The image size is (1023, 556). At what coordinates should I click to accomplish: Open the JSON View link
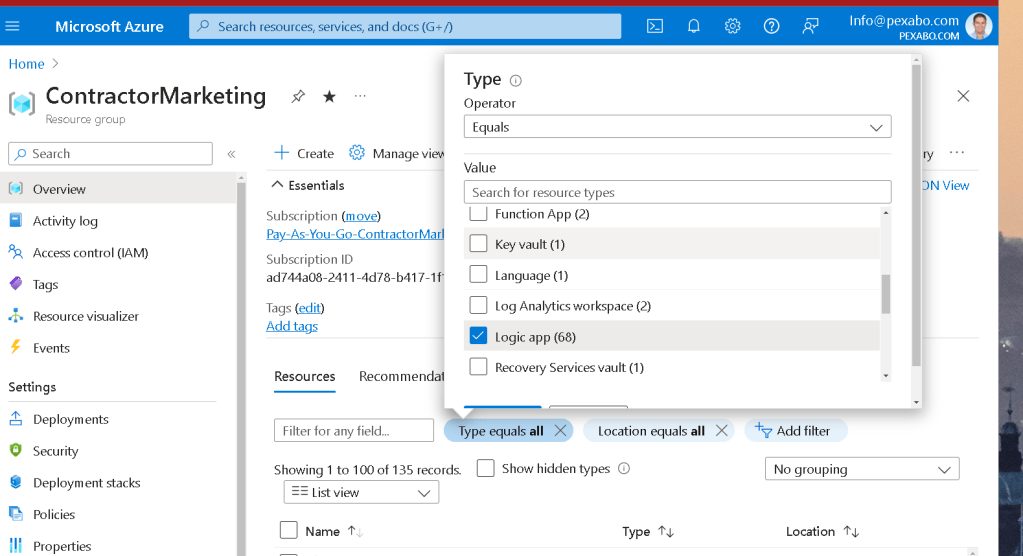[945, 185]
